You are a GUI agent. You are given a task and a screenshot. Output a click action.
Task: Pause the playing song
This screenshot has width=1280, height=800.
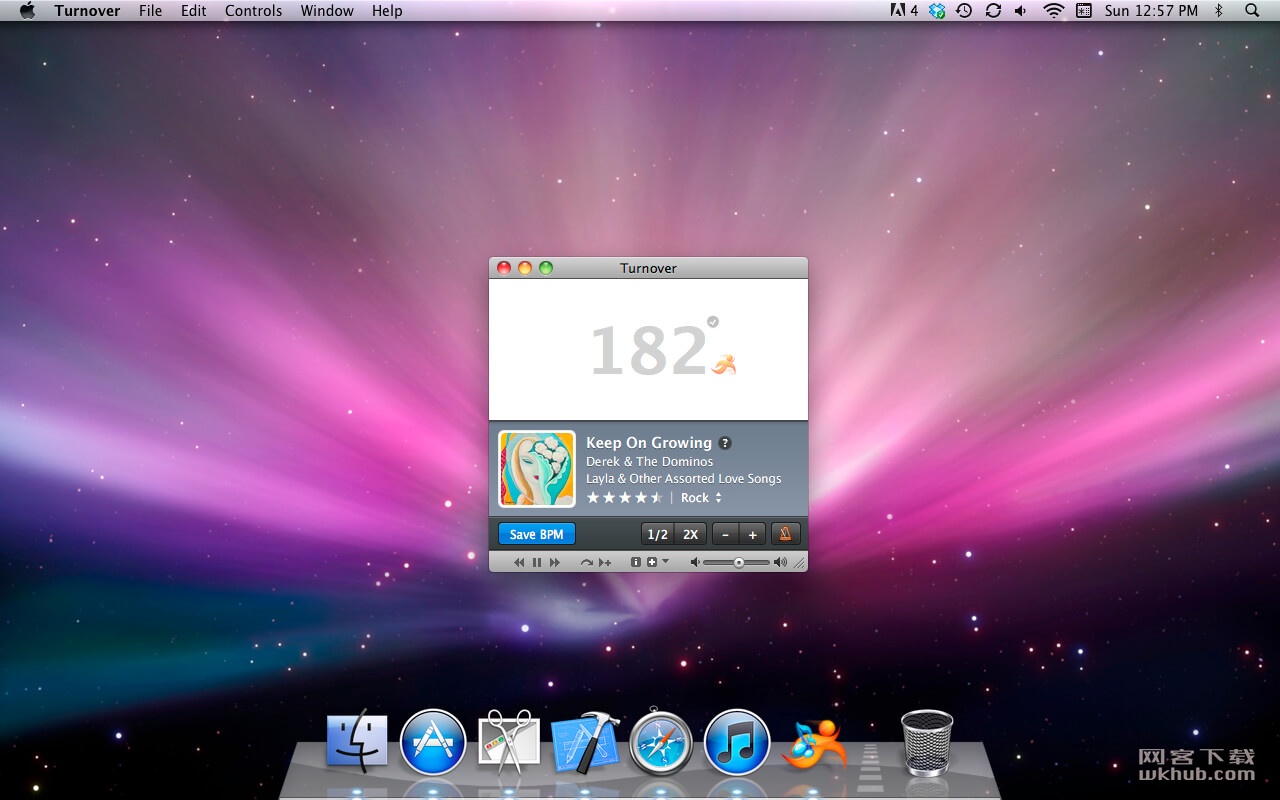tap(537, 563)
